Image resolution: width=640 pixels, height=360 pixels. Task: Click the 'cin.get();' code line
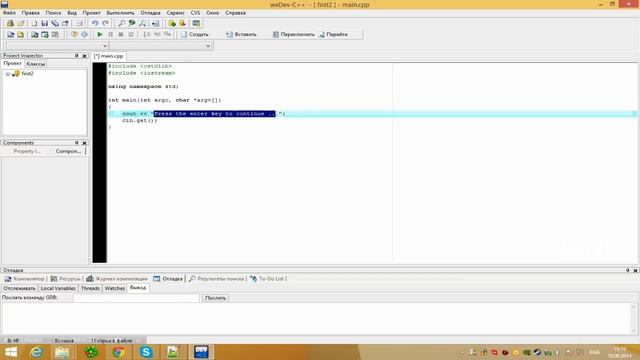(140, 120)
